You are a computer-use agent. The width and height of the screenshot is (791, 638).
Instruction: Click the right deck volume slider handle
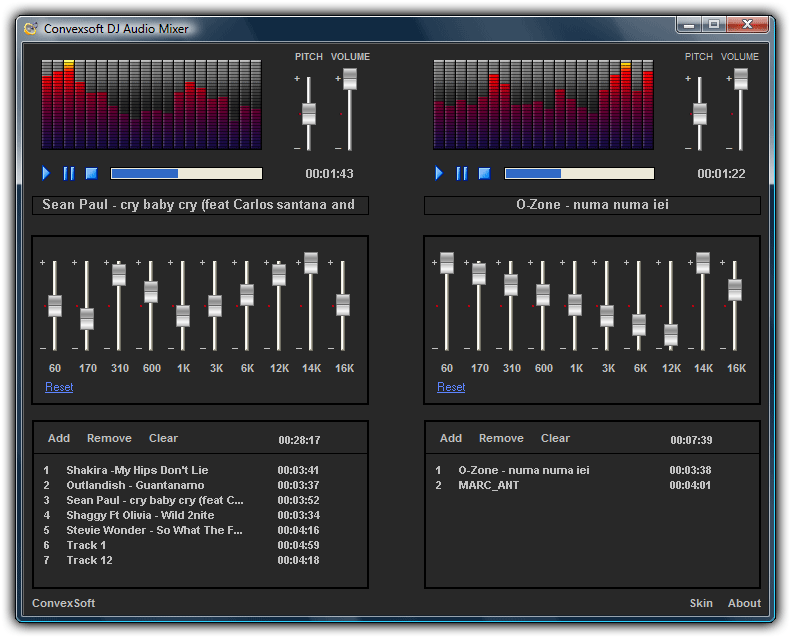point(741,80)
